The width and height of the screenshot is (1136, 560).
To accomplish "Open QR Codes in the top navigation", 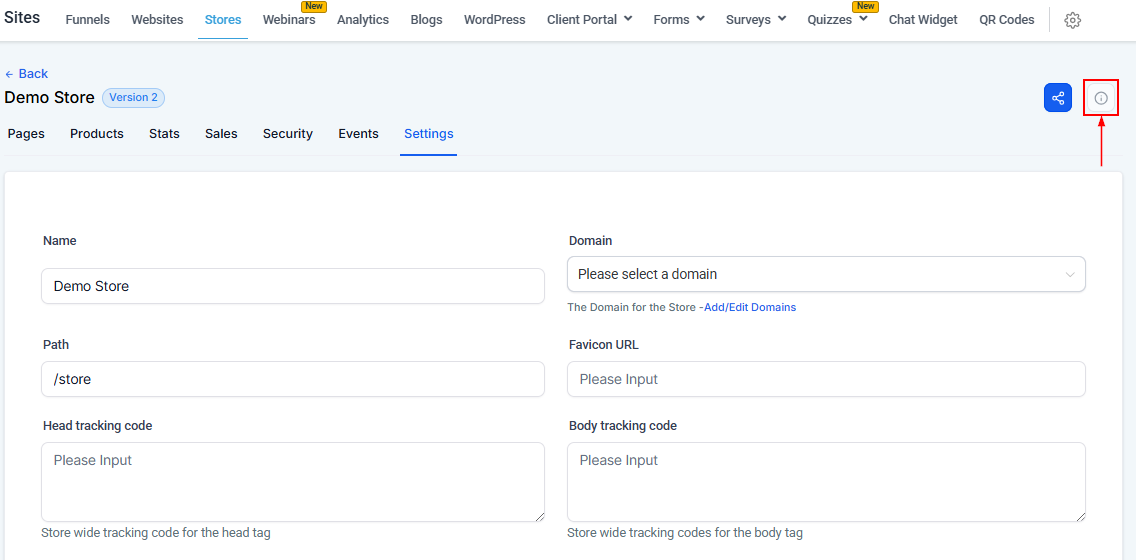I will (x=1006, y=20).
